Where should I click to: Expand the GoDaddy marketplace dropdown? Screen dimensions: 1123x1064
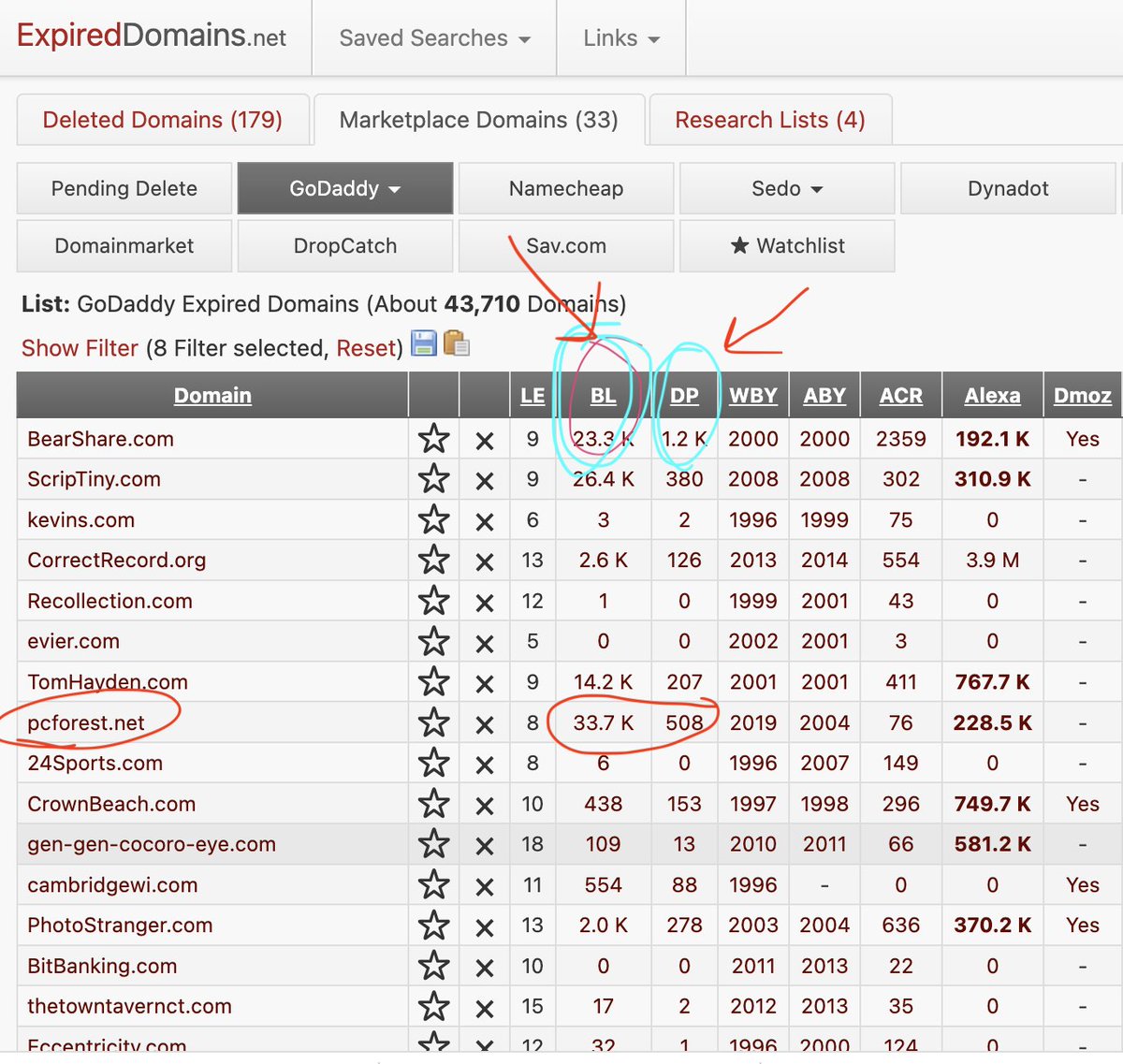coord(345,188)
